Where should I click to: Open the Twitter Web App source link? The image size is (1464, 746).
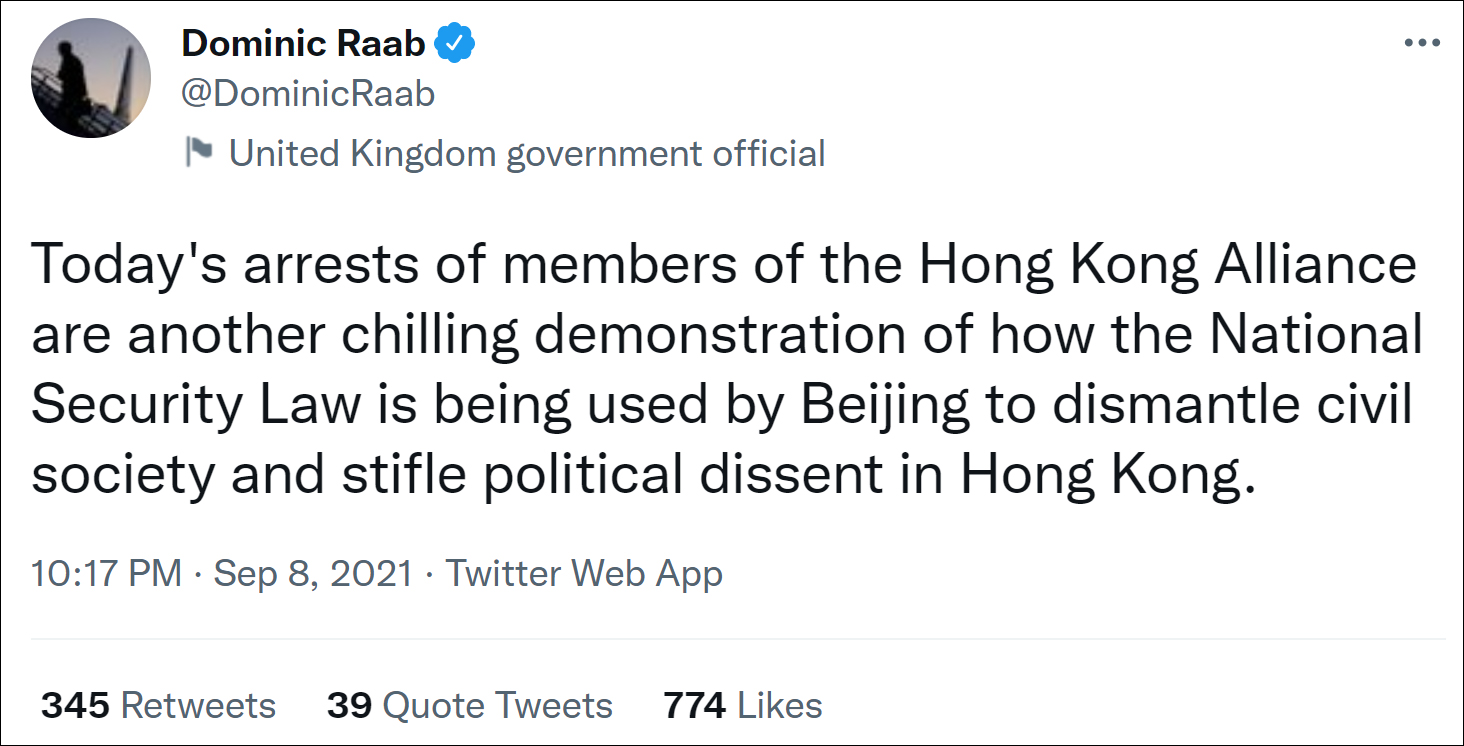[x=584, y=574]
